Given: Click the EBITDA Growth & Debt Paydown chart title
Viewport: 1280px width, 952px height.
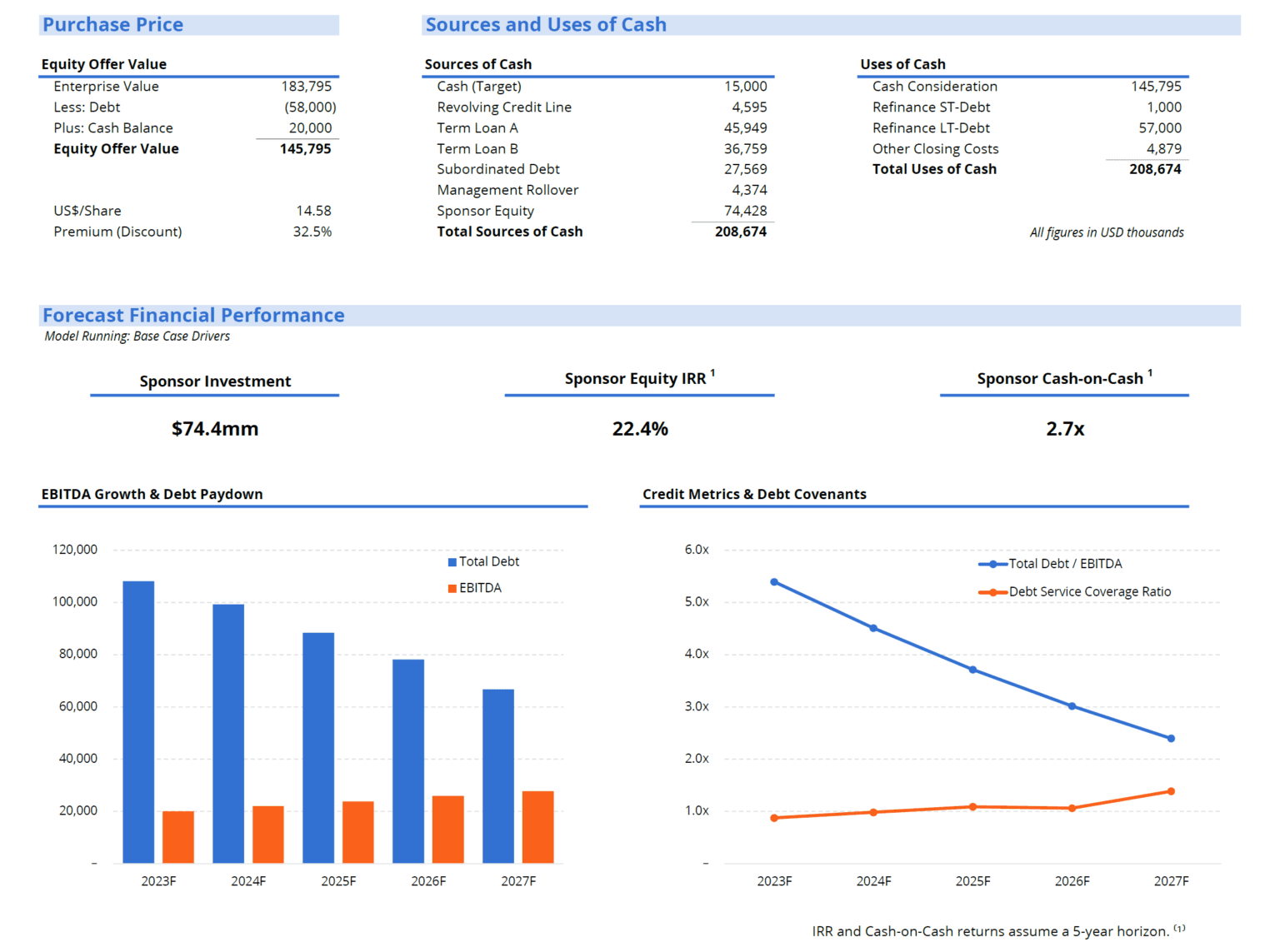Looking at the screenshot, I should click(152, 494).
